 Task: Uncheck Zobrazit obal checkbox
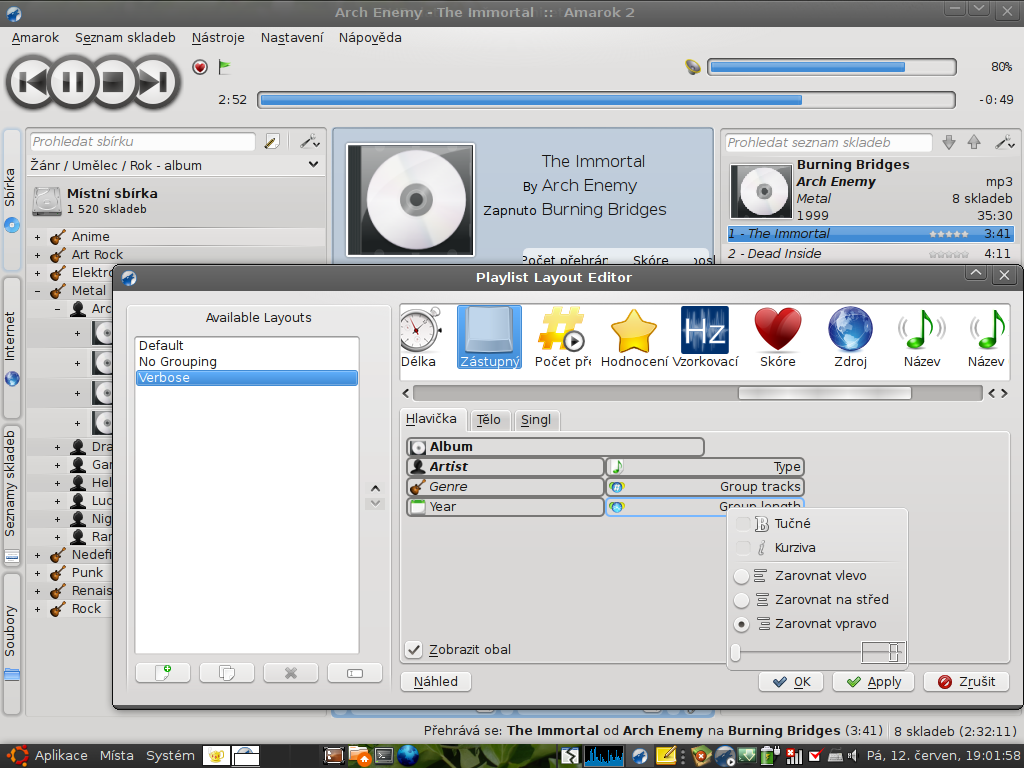tap(413, 650)
